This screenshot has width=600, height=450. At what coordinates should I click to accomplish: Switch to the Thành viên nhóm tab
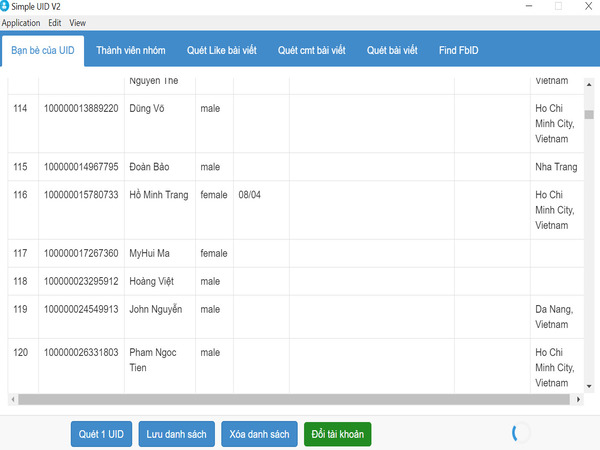(131, 51)
